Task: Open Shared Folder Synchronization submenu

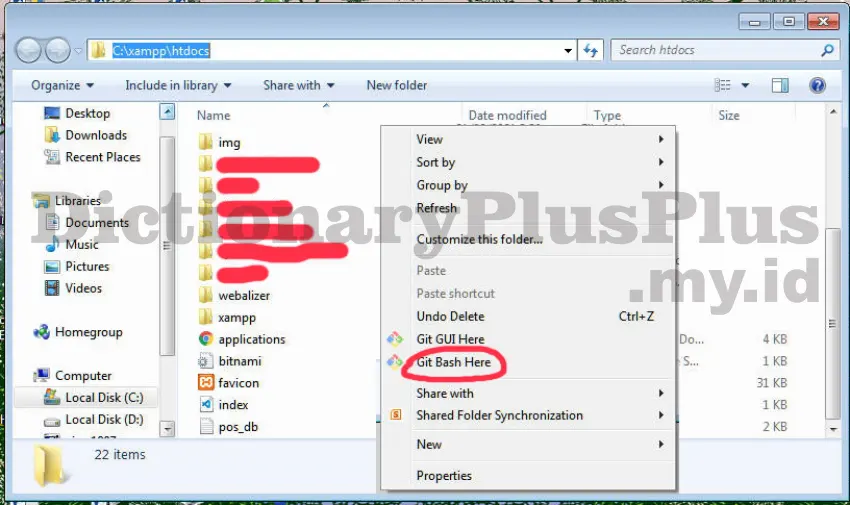Action: [x=528, y=415]
